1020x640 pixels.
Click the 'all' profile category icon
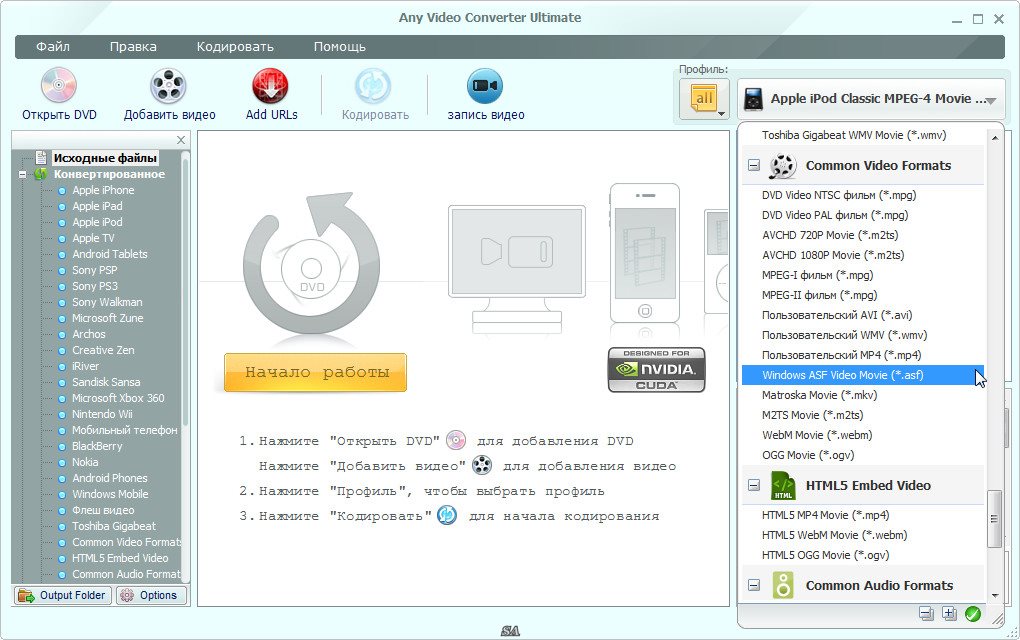pos(703,100)
